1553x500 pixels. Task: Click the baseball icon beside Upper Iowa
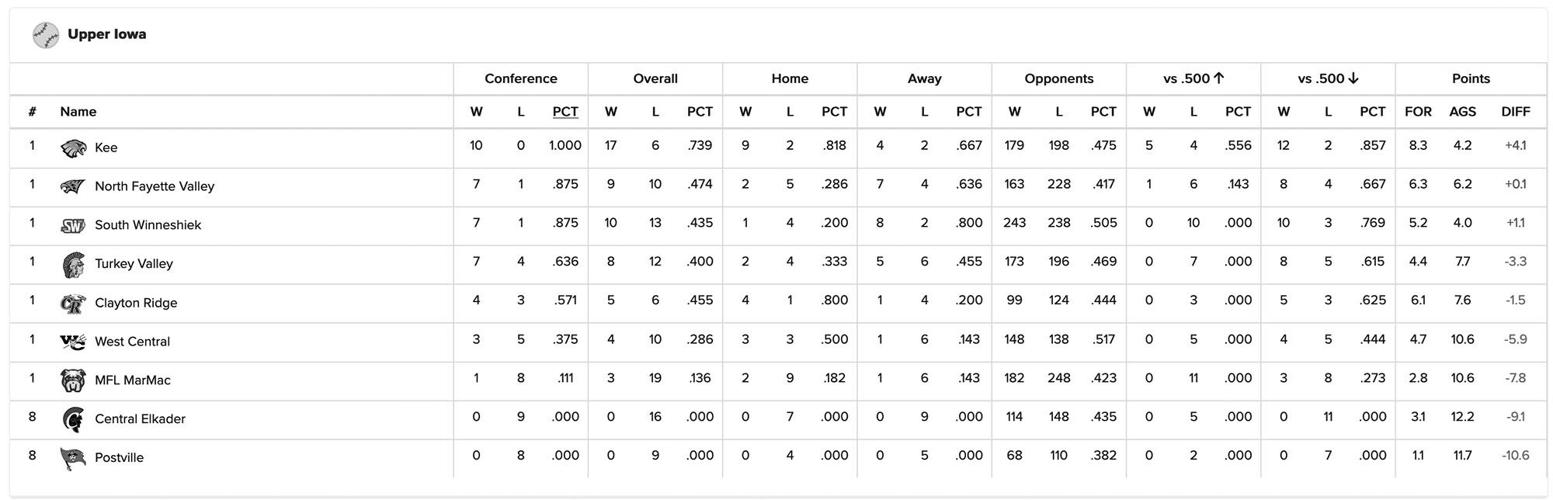coord(46,35)
